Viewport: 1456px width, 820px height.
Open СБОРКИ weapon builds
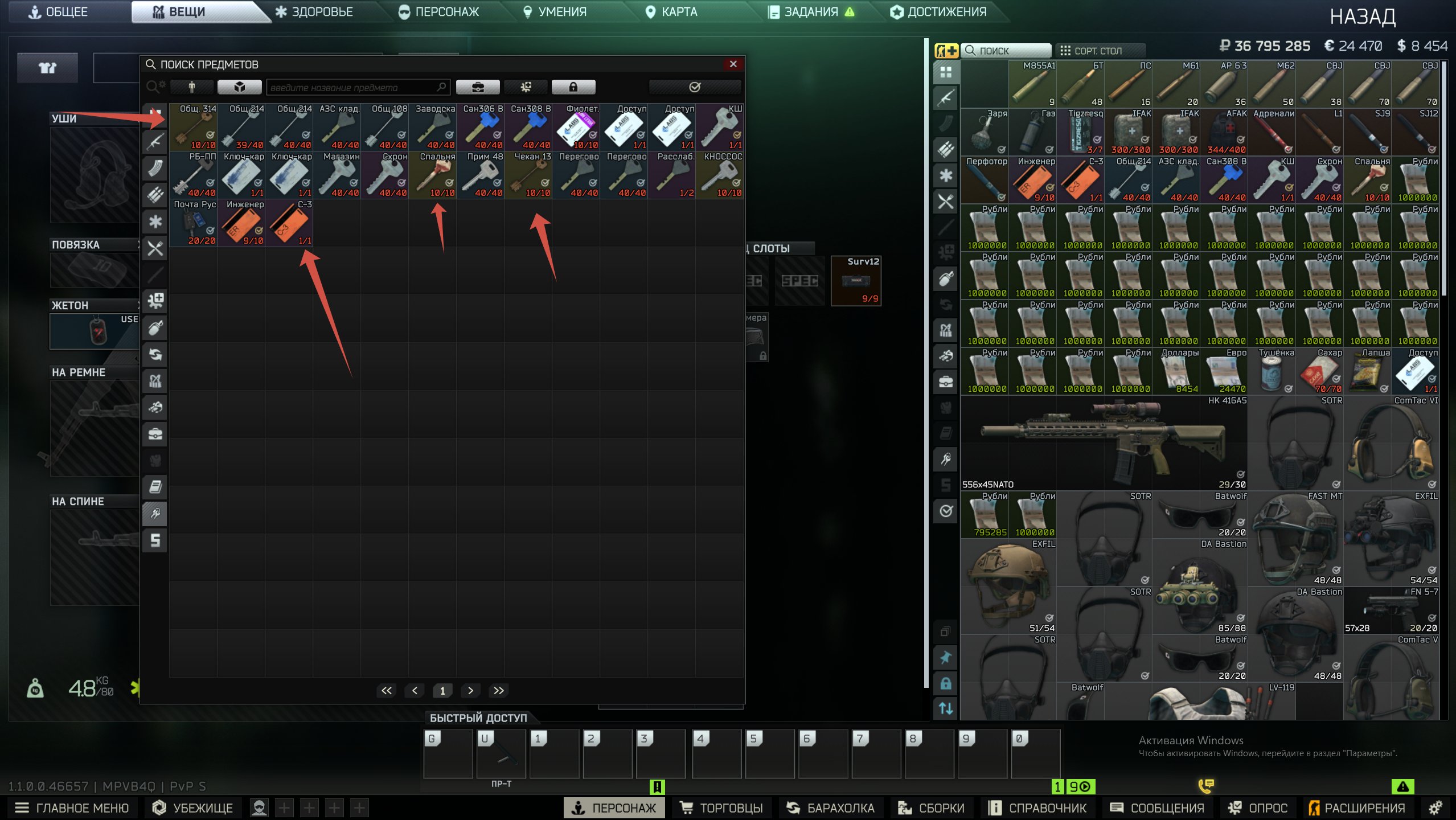pos(931,808)
